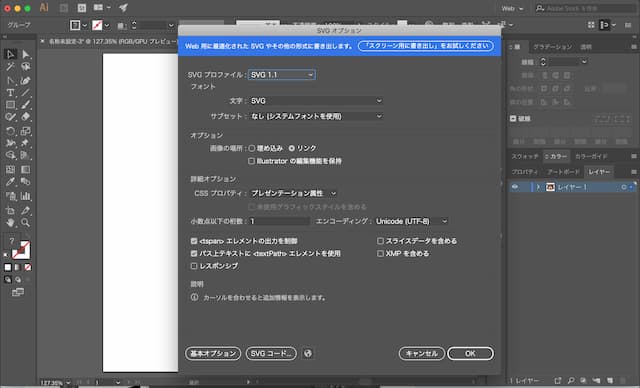The width and height of the screenshot is (640, 388).
Task: Select the Direct Selection tool
Action: [26, 54]
